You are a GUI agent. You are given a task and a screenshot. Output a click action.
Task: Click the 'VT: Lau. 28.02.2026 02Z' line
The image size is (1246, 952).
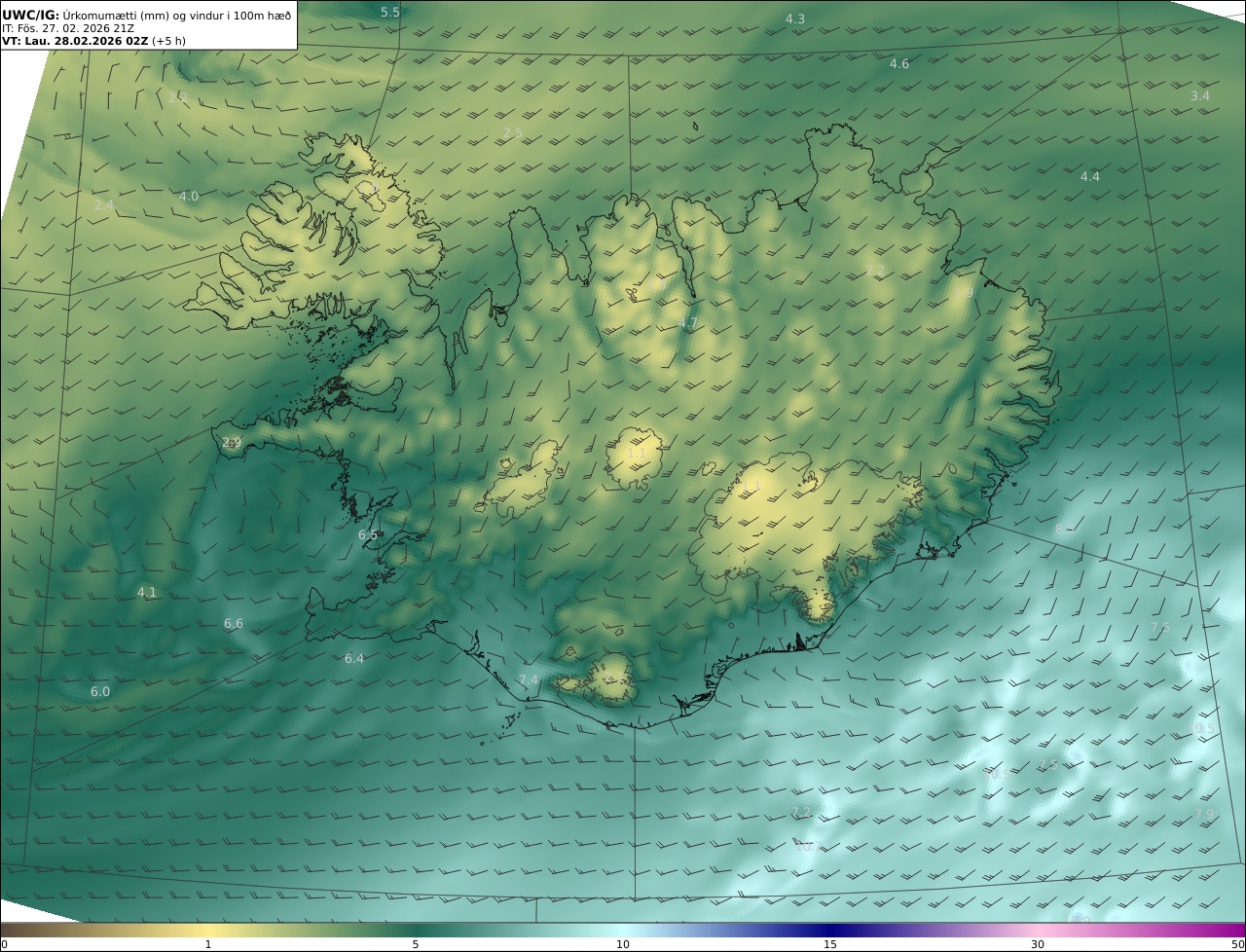pos(93,41)
